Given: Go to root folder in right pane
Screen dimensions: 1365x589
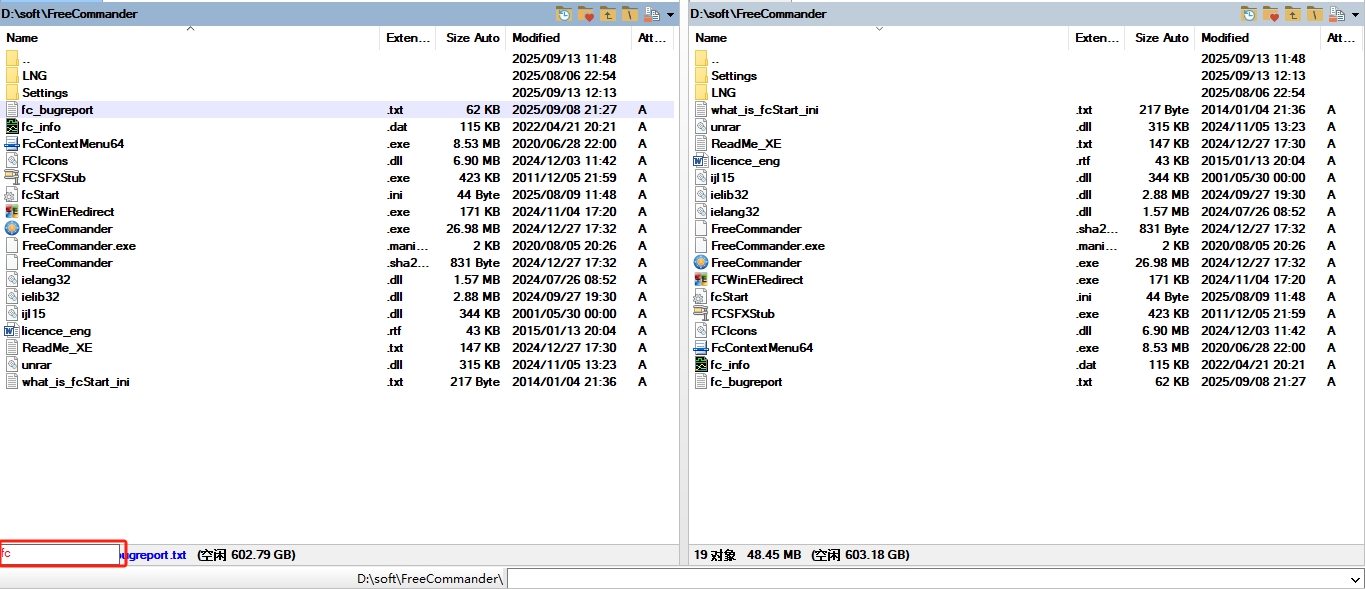Looking at the screenshot, I should point(1315,14).
